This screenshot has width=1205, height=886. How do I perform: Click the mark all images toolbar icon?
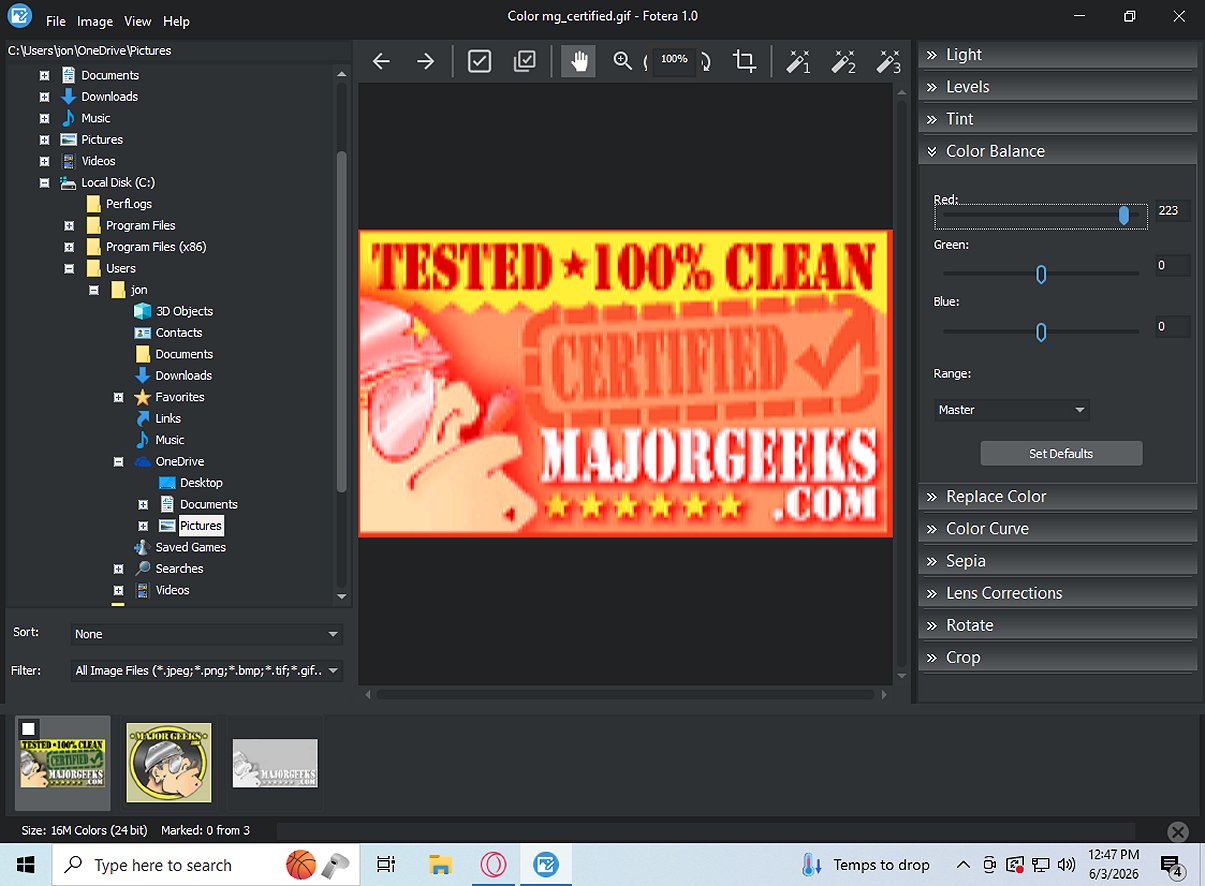pyautogui.click(x=524, y=61)
